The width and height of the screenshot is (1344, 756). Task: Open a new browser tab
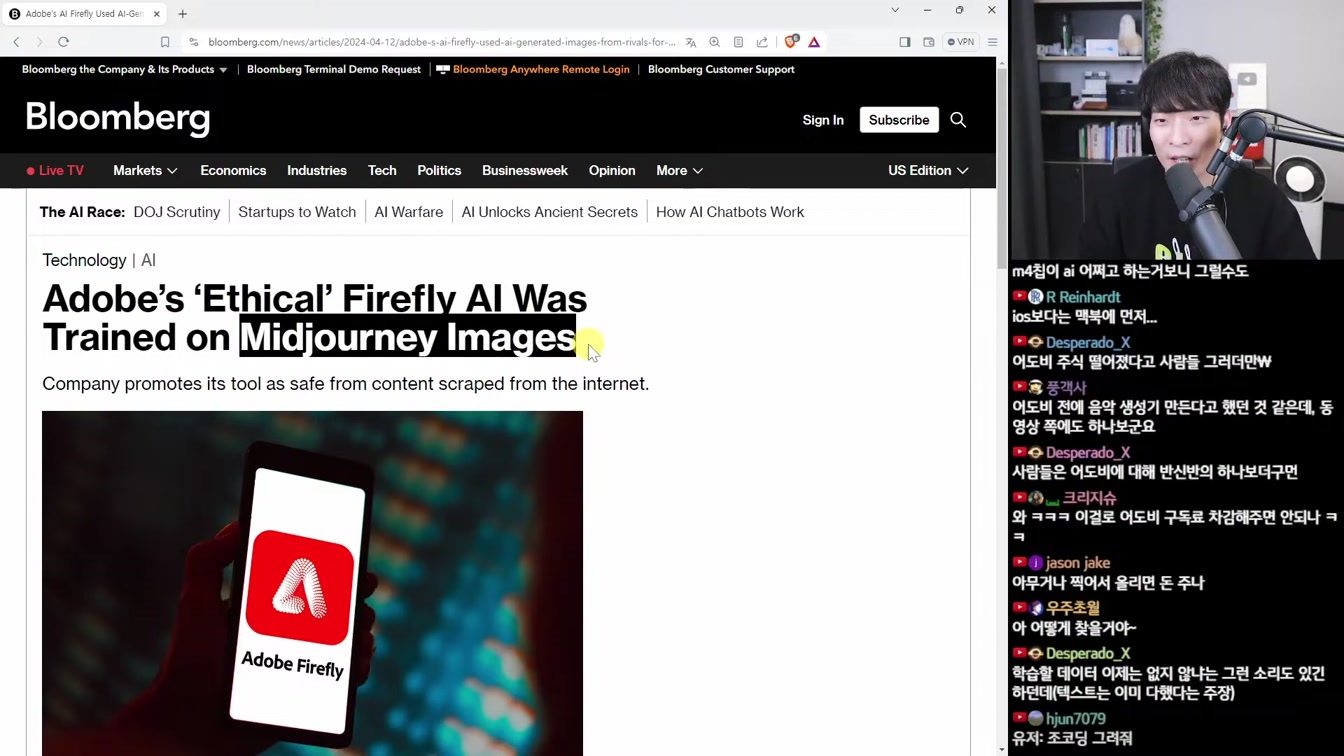coord(182,14)
